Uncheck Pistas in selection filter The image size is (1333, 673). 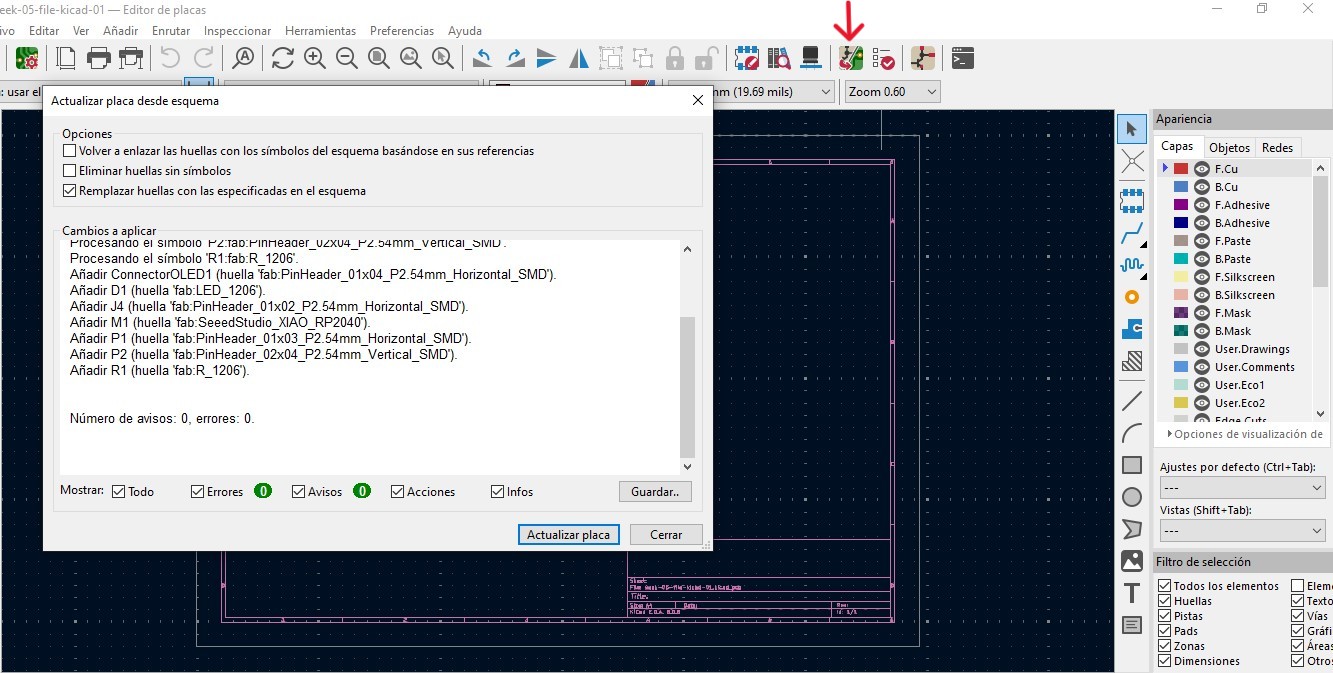[x=1164, y=616]
